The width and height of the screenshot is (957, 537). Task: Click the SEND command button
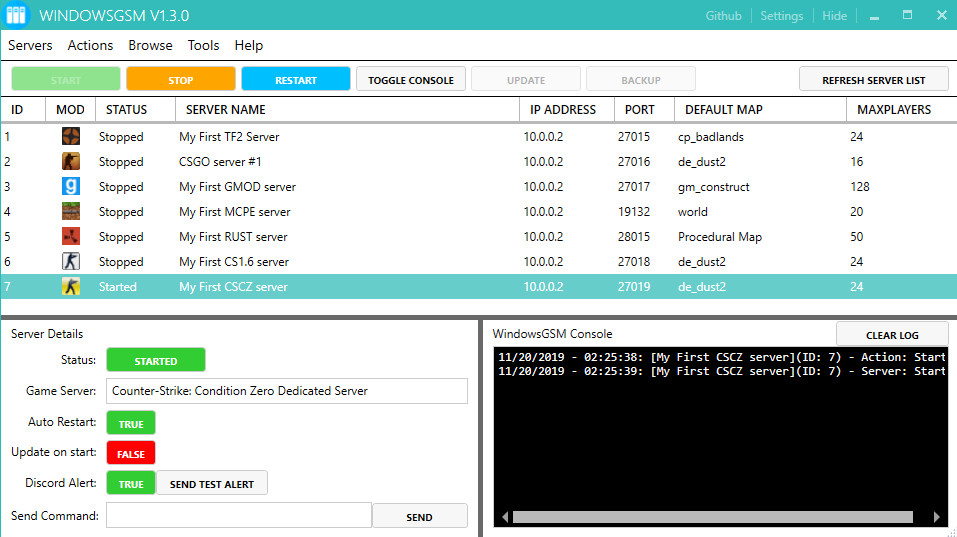point(419,516)
